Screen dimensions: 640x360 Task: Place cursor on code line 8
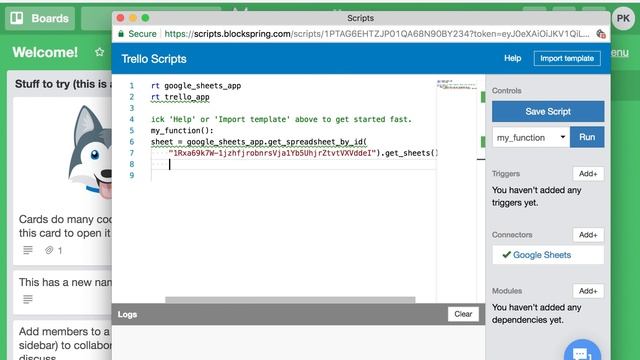click(293, 164)
